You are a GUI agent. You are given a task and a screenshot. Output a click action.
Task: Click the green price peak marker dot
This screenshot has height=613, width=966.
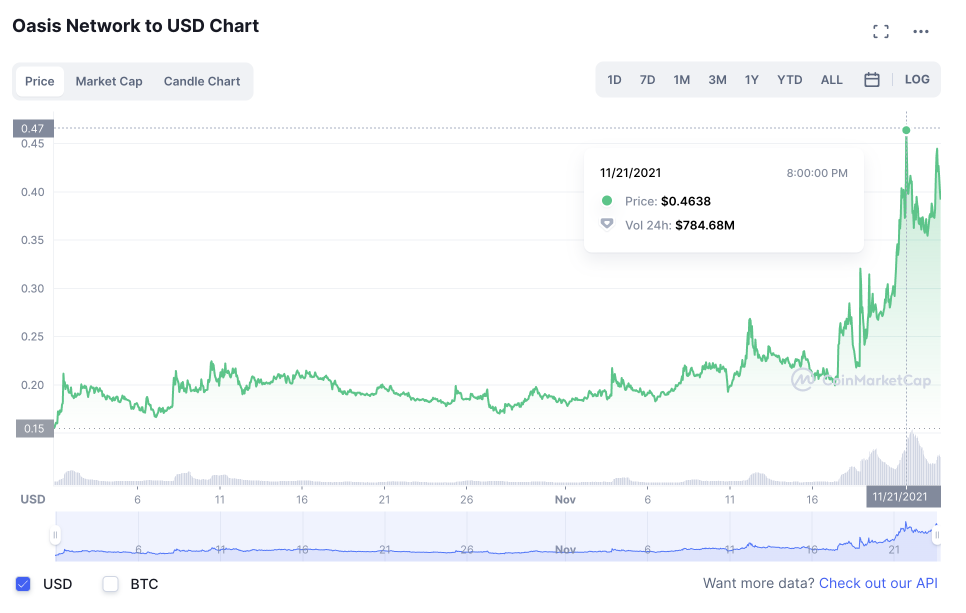coord(906,130)
